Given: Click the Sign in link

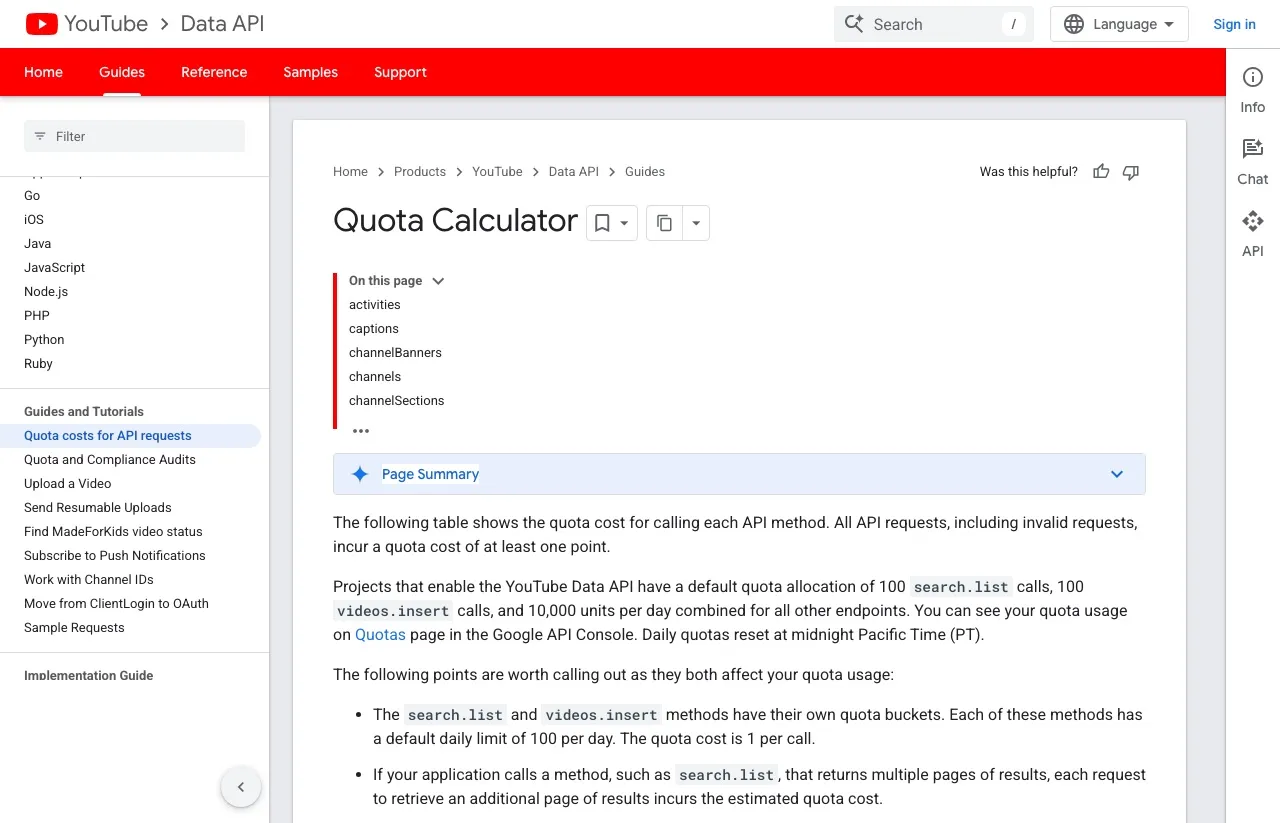Looking at the screenshot, I should pos(1234,24).
